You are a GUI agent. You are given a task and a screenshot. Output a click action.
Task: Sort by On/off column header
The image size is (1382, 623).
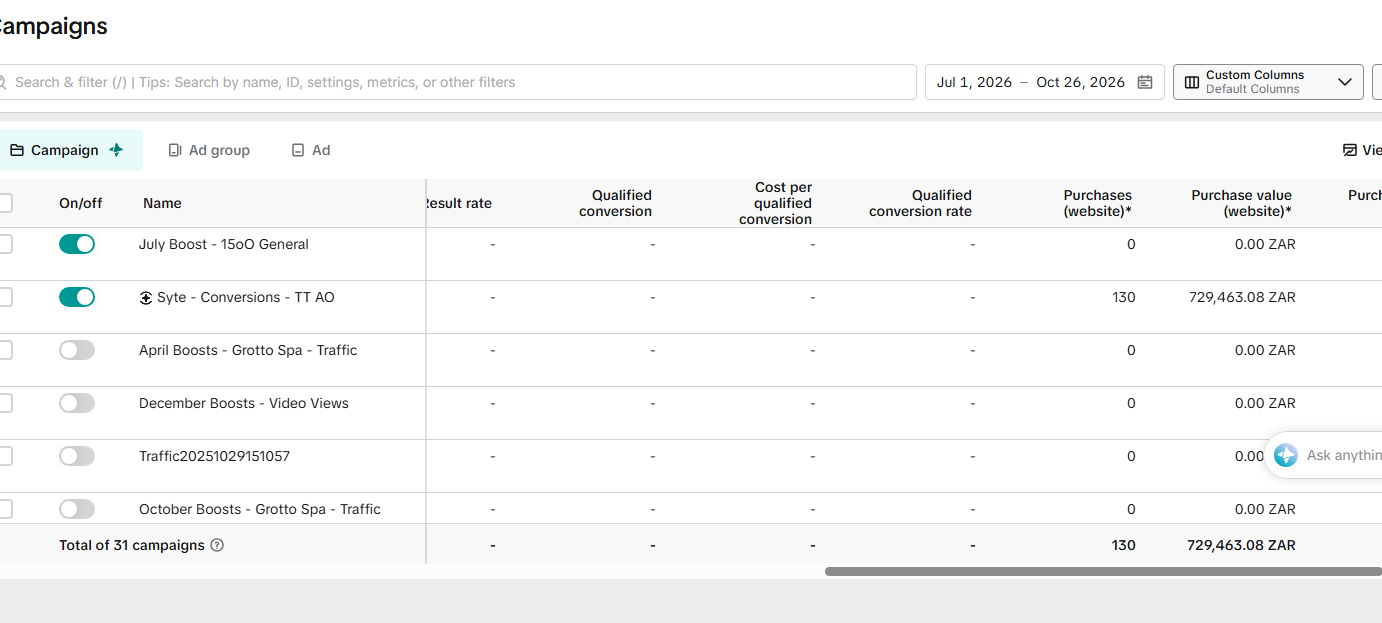80,203
